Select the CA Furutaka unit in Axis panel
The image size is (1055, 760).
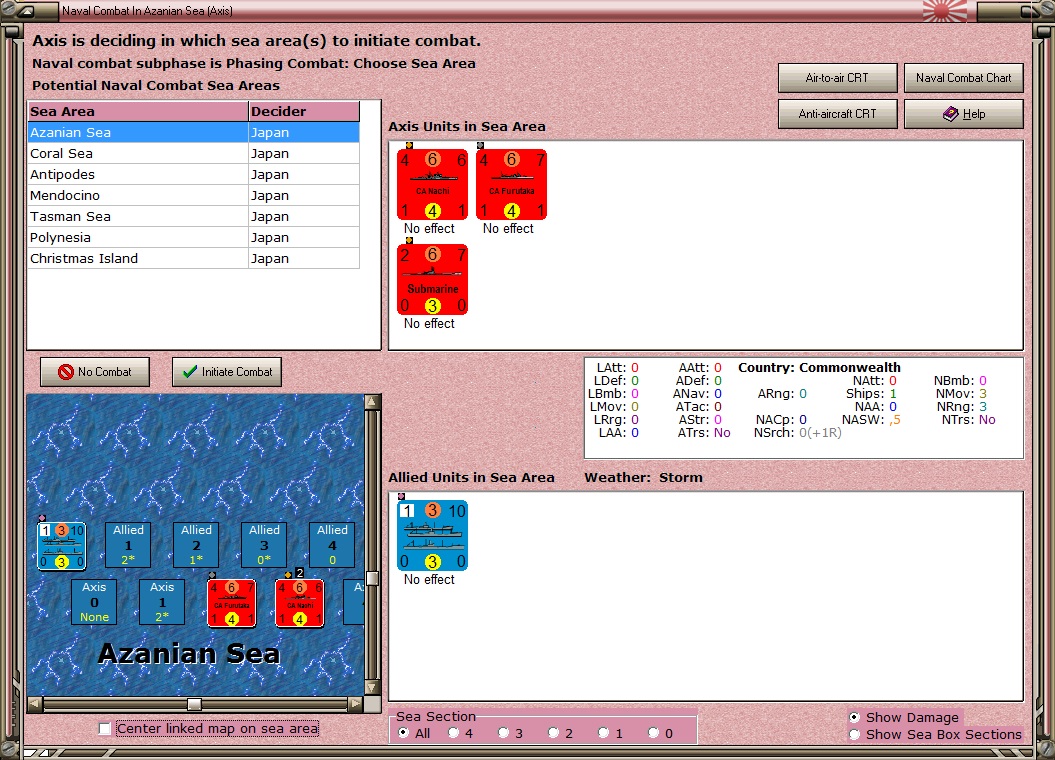[x=511, y=184]
